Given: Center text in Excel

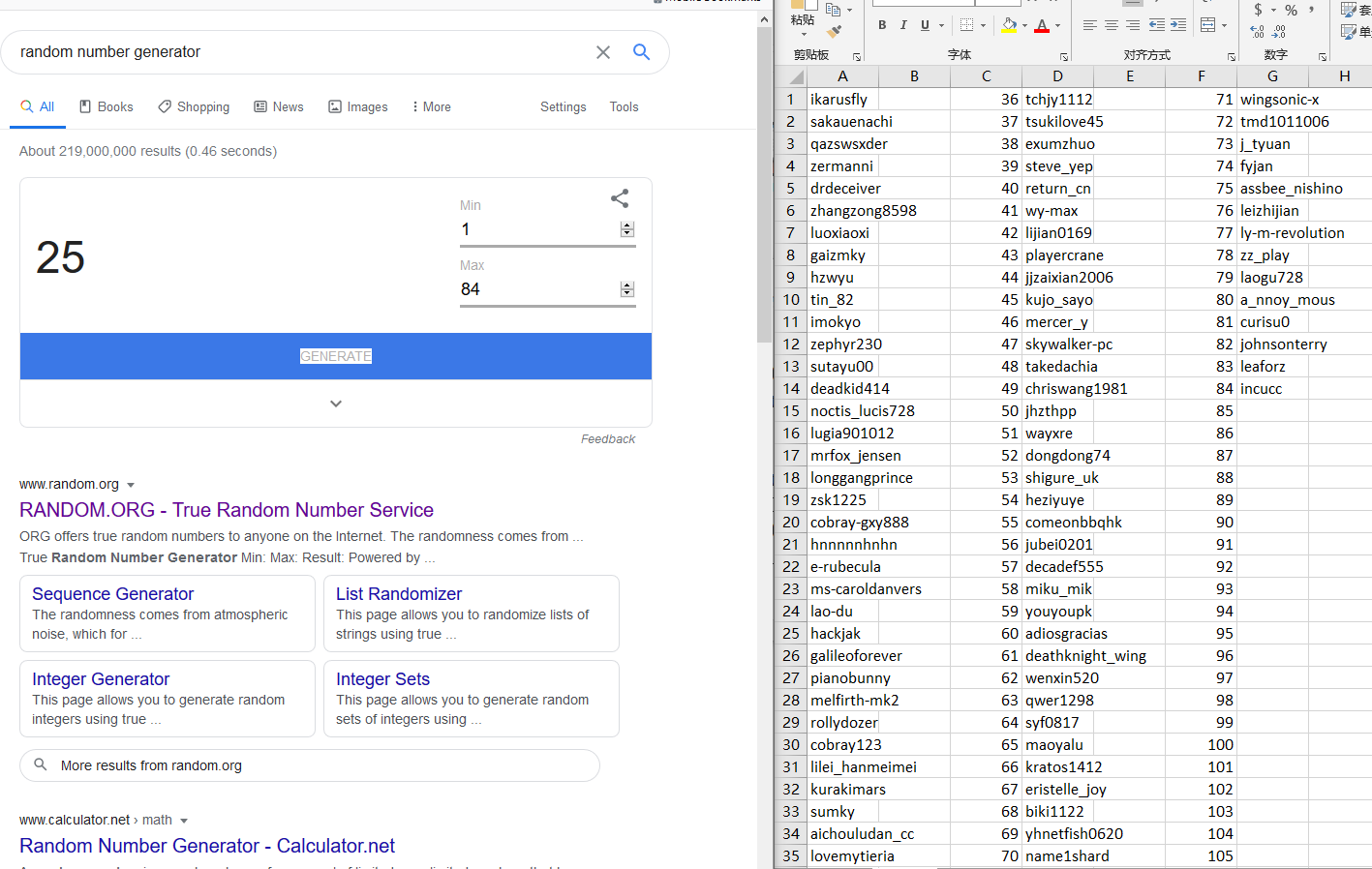Looking at the screenshot, I should (x=1112, y=25).
